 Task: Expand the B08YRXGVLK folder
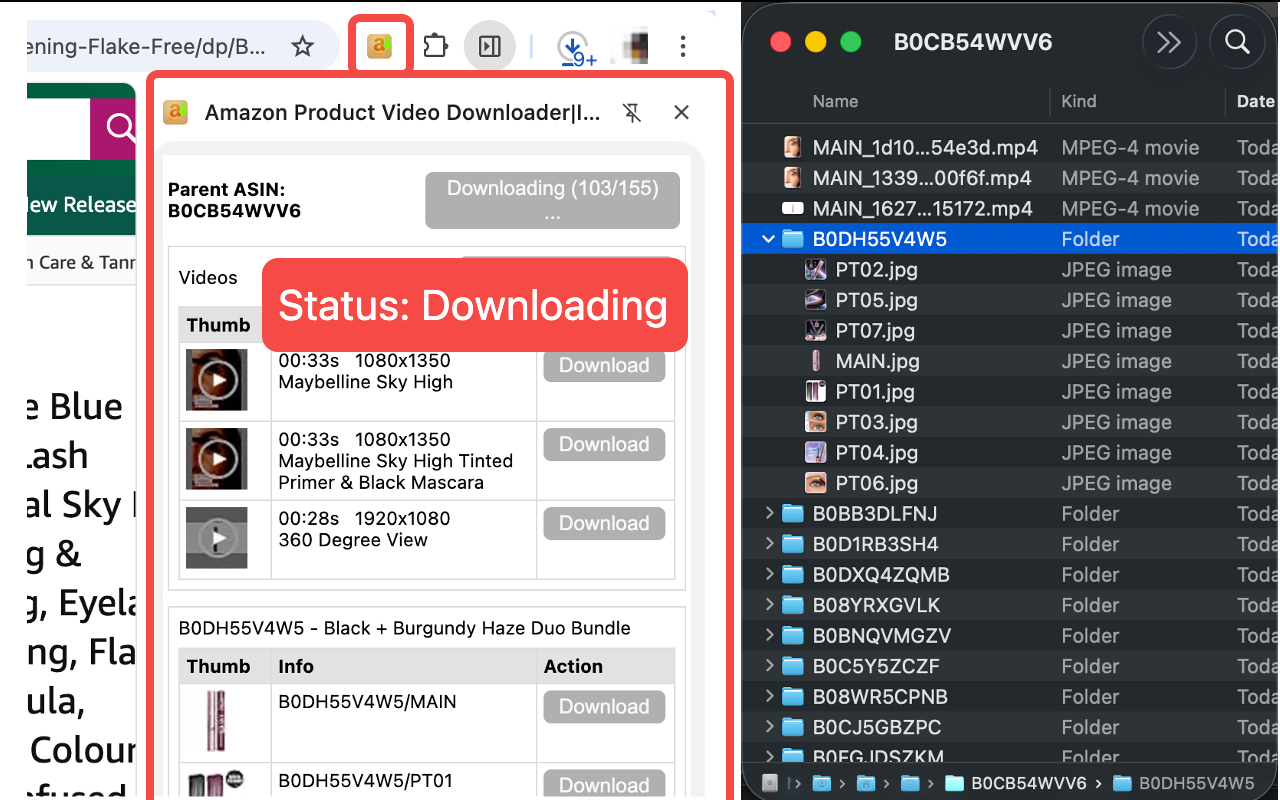769,605
